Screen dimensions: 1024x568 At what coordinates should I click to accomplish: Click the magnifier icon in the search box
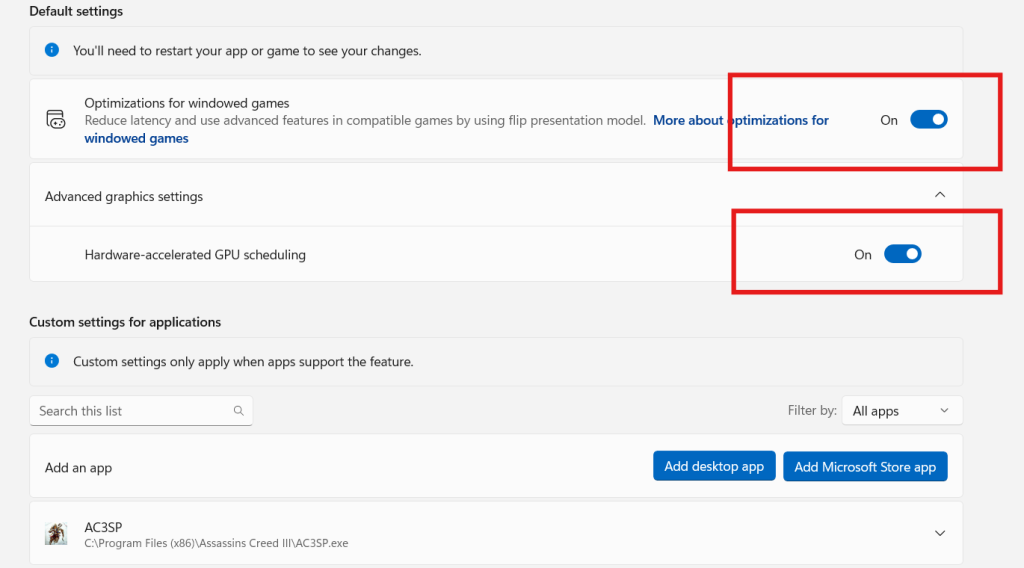click(x=238, y=411)
